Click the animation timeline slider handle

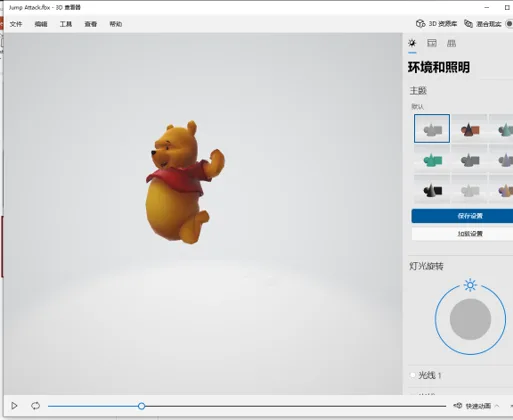[x=141, y=406]
